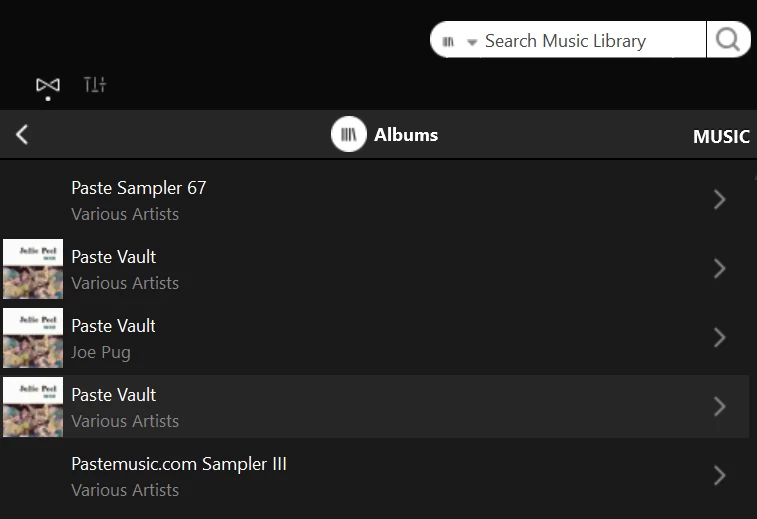Click the magnifying glass search button
The image size is (757, 519).
728,40
